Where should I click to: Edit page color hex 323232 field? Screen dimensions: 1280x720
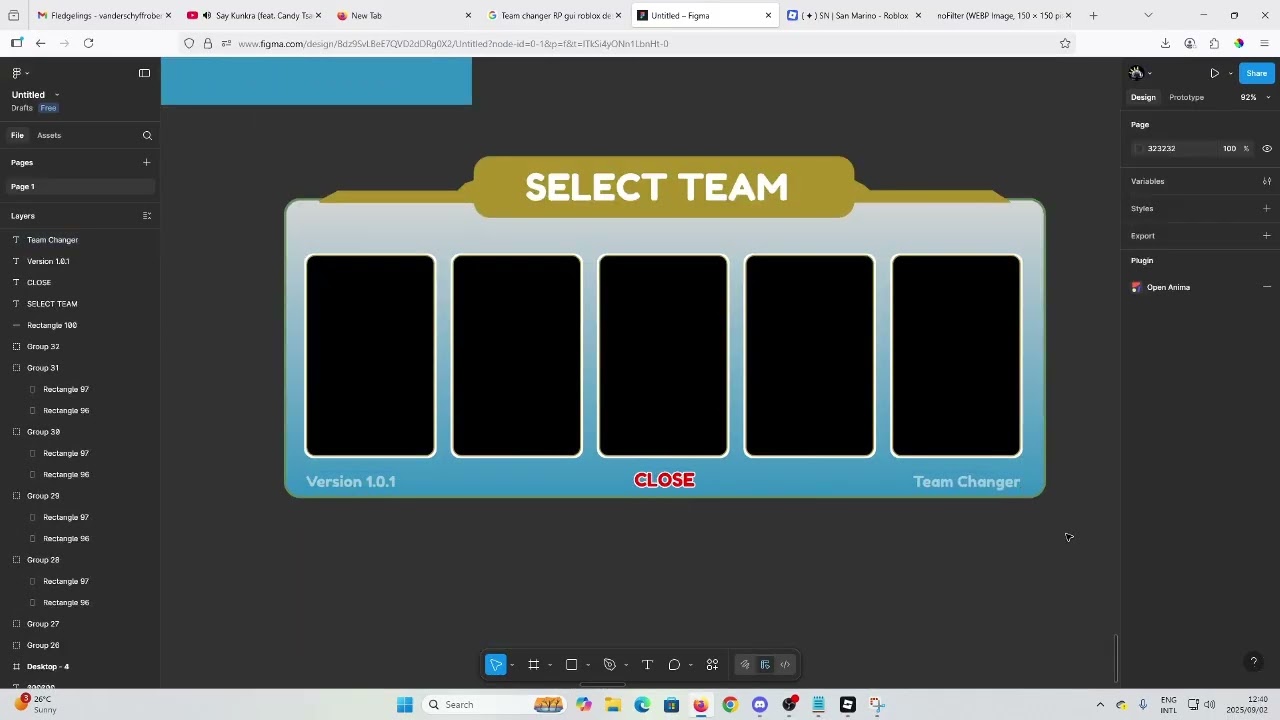1177,149
